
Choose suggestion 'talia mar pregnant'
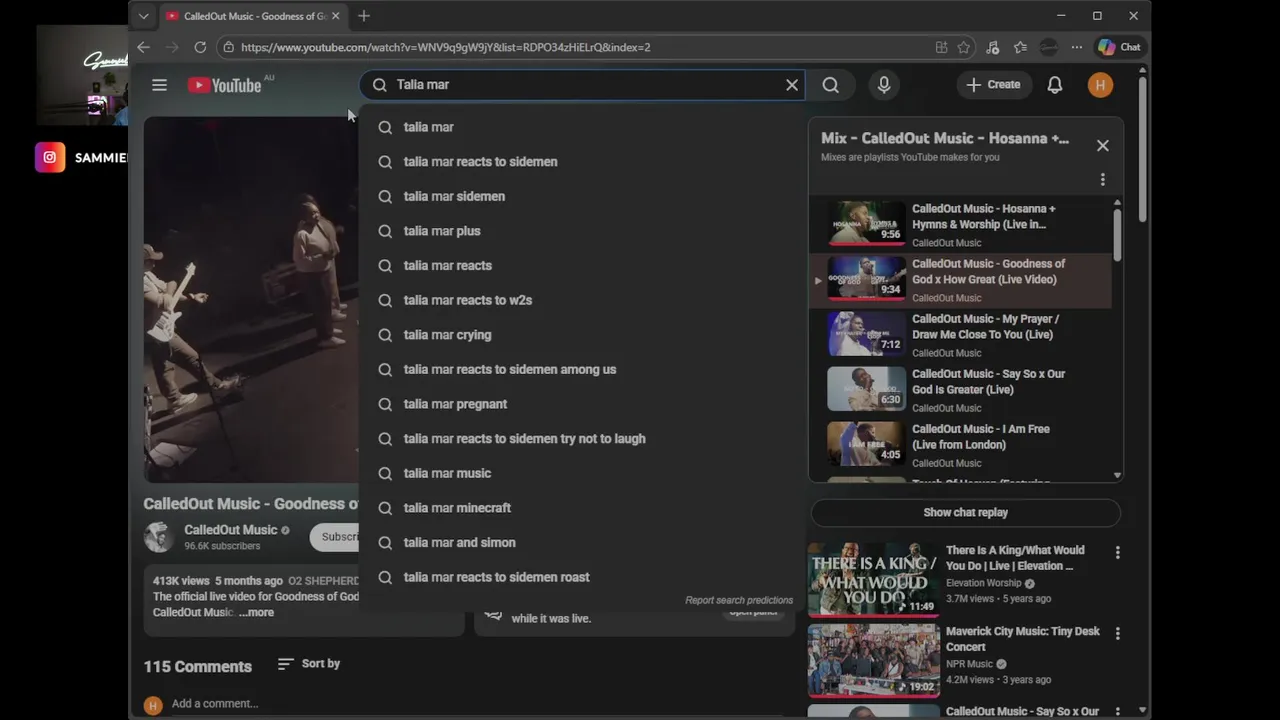581,404
